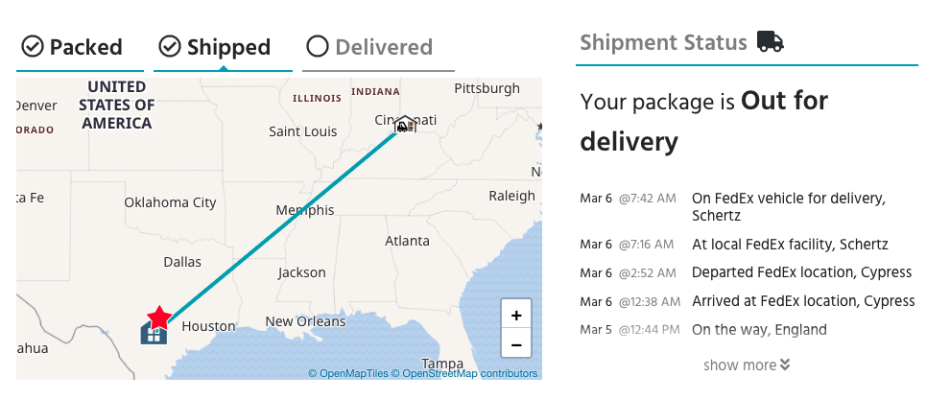Click the Departed FedEx location, Cypress entry
The width and height of the screenshot is (950, 400).
pyautogui.click(x=746, y=273)
